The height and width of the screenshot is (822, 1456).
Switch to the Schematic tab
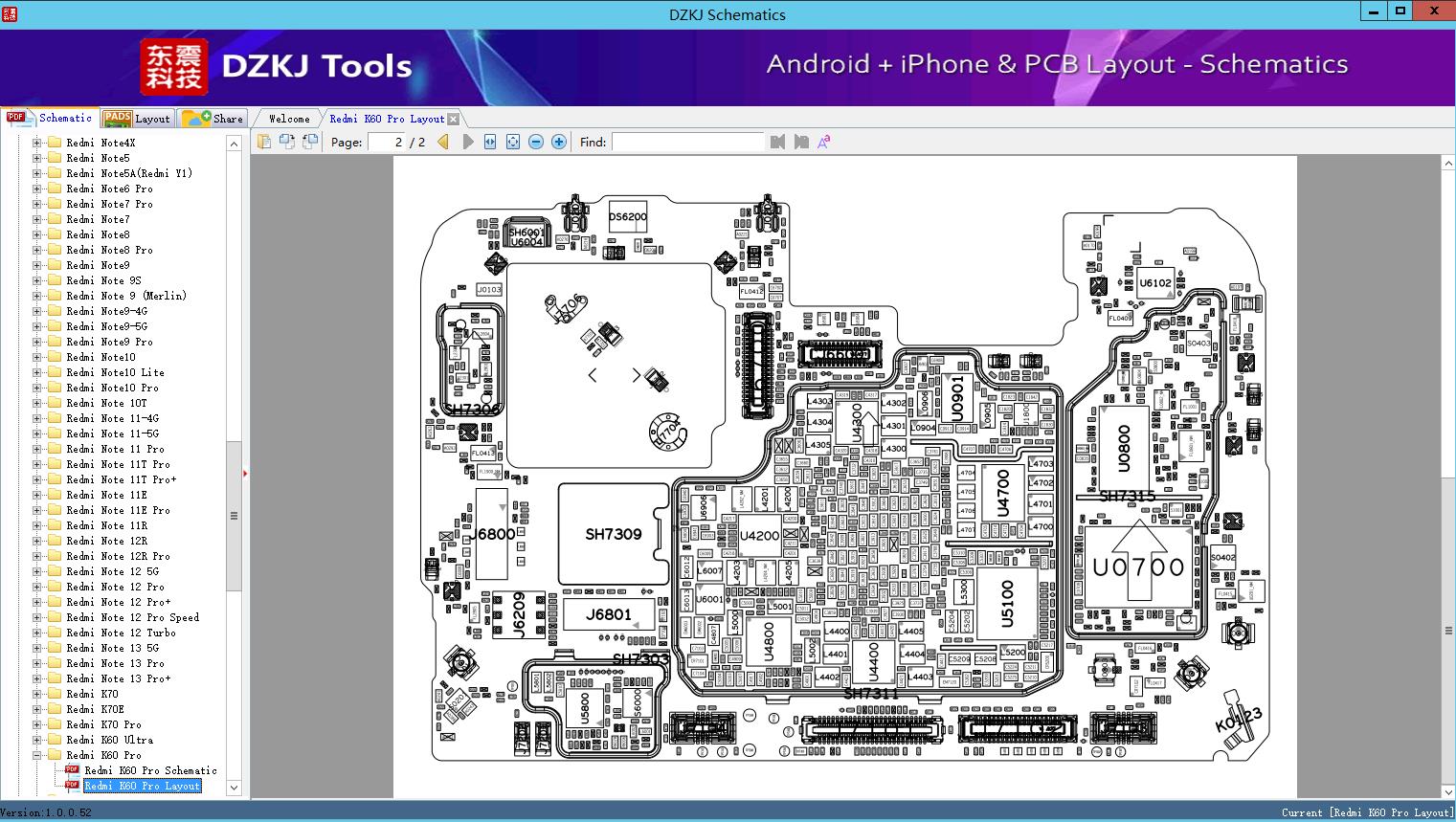(x=50, y=118)
